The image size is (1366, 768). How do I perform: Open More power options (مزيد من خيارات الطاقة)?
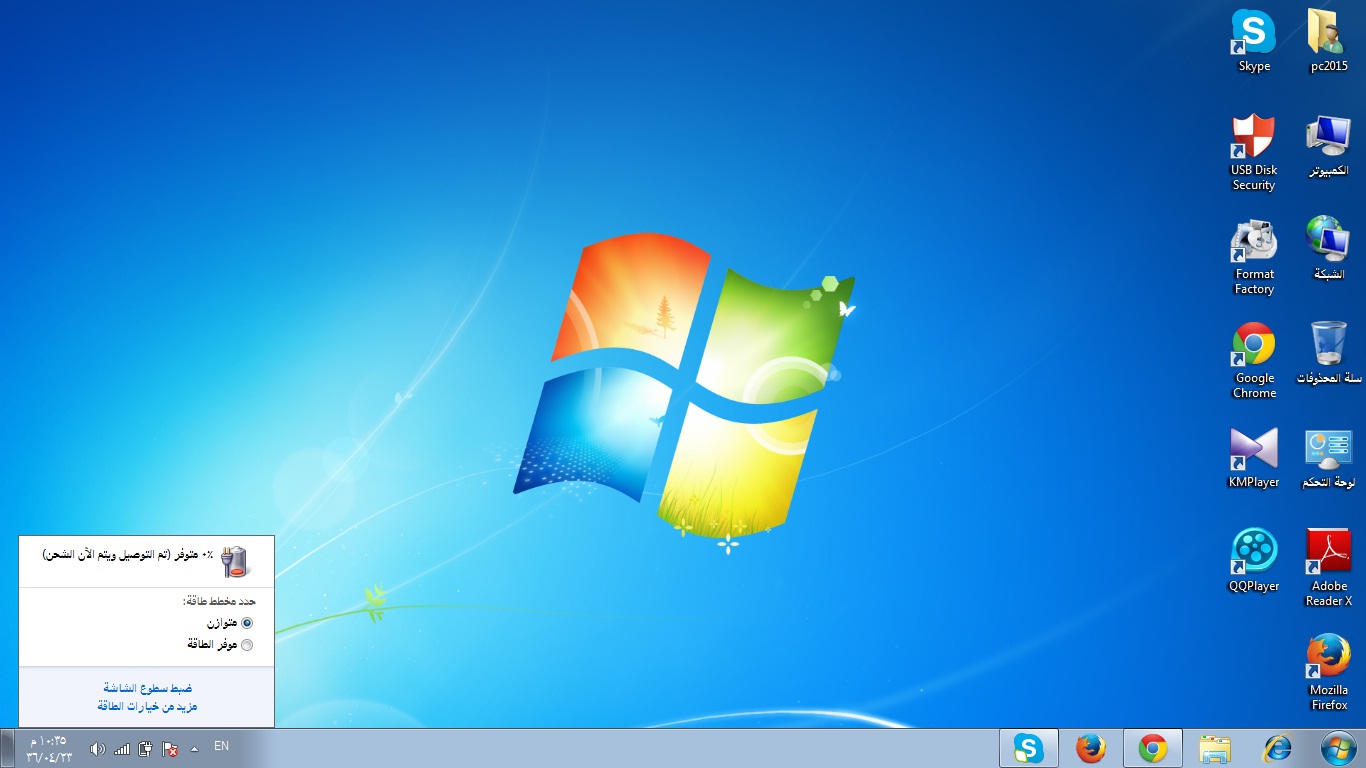pyautogui.click(x=147, y=706)
